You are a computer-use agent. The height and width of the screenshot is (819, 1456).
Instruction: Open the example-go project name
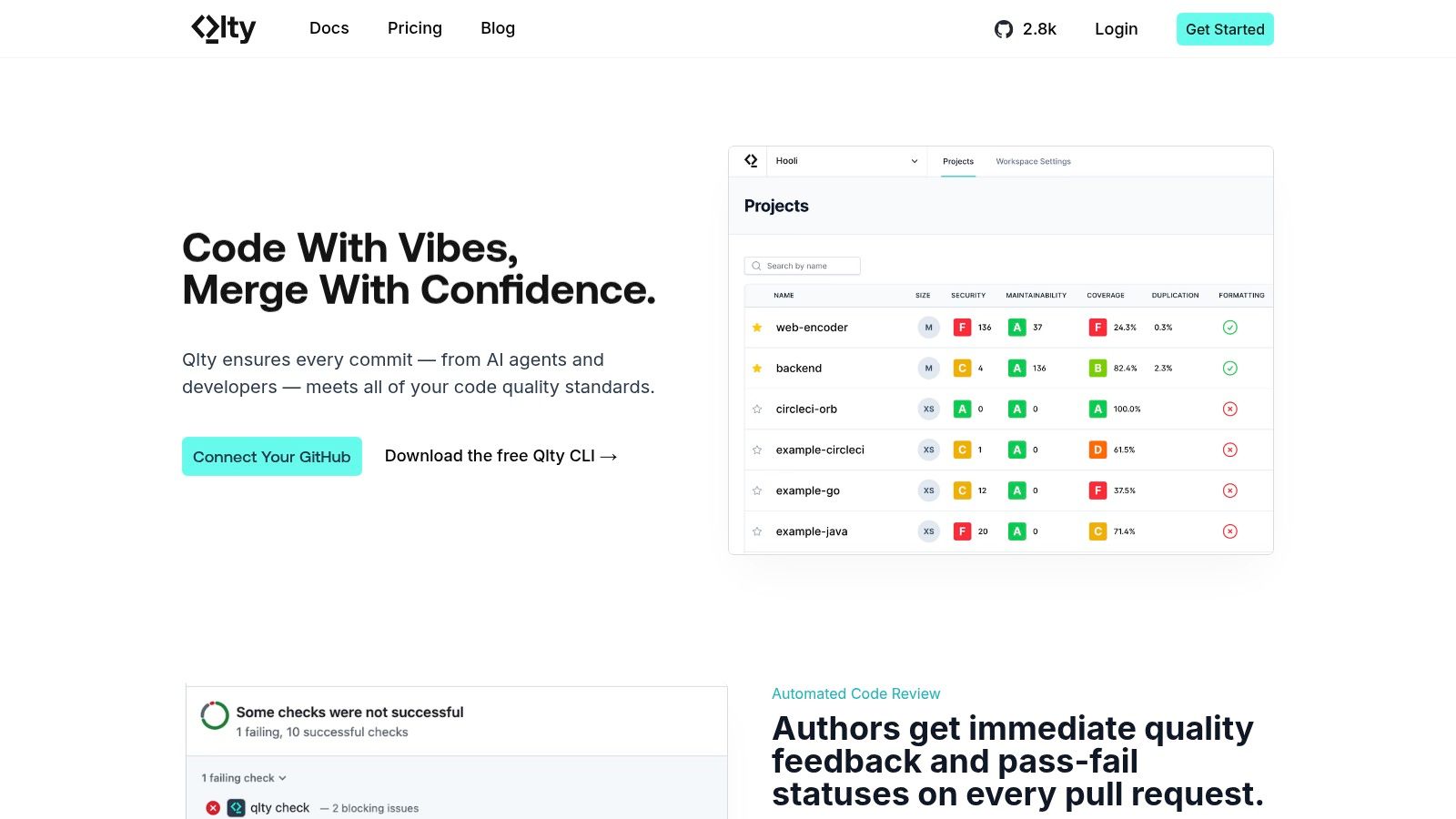pyautogui.click(x=808, y=490)
